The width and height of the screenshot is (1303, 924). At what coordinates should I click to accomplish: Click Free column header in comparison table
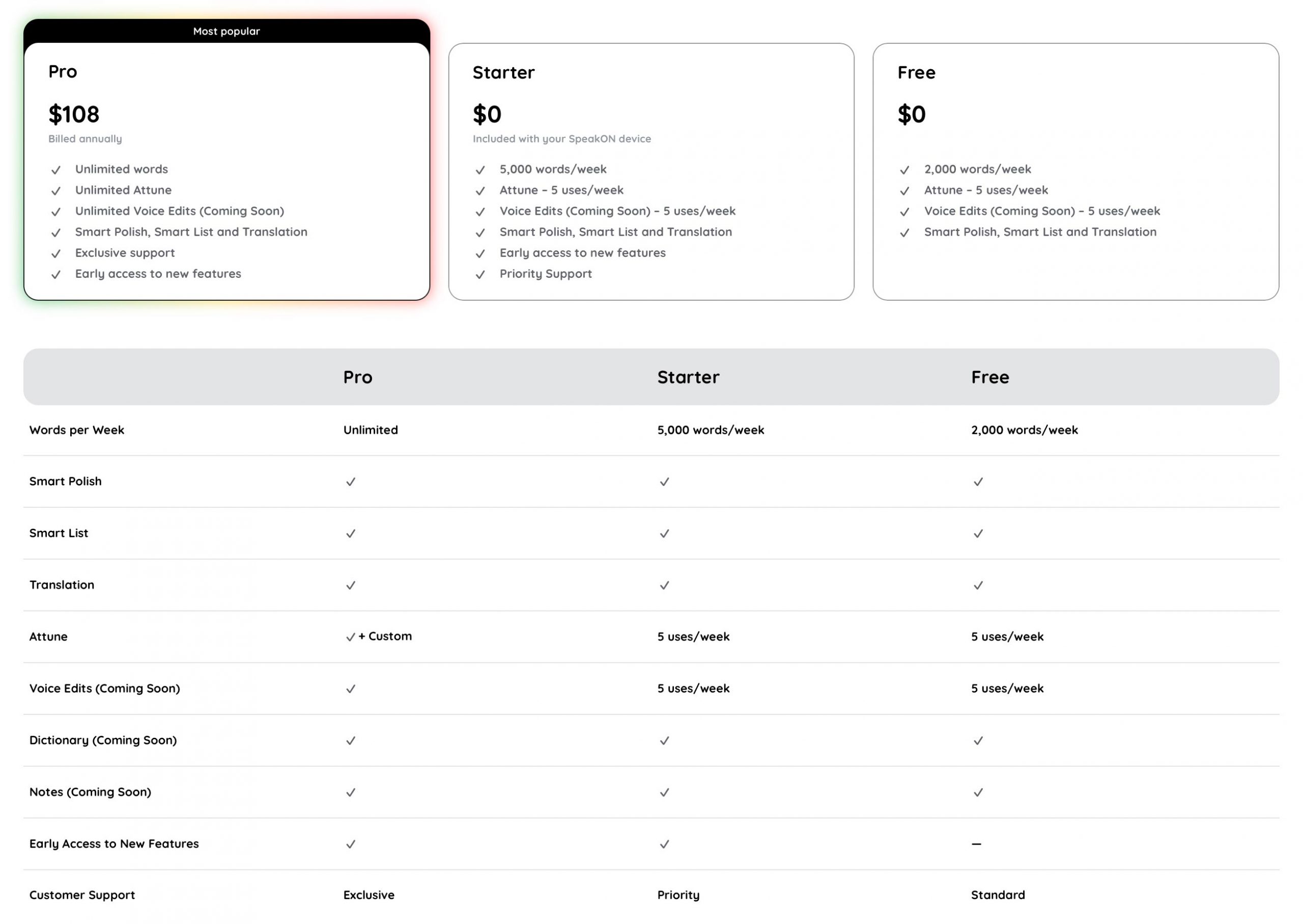990,377
